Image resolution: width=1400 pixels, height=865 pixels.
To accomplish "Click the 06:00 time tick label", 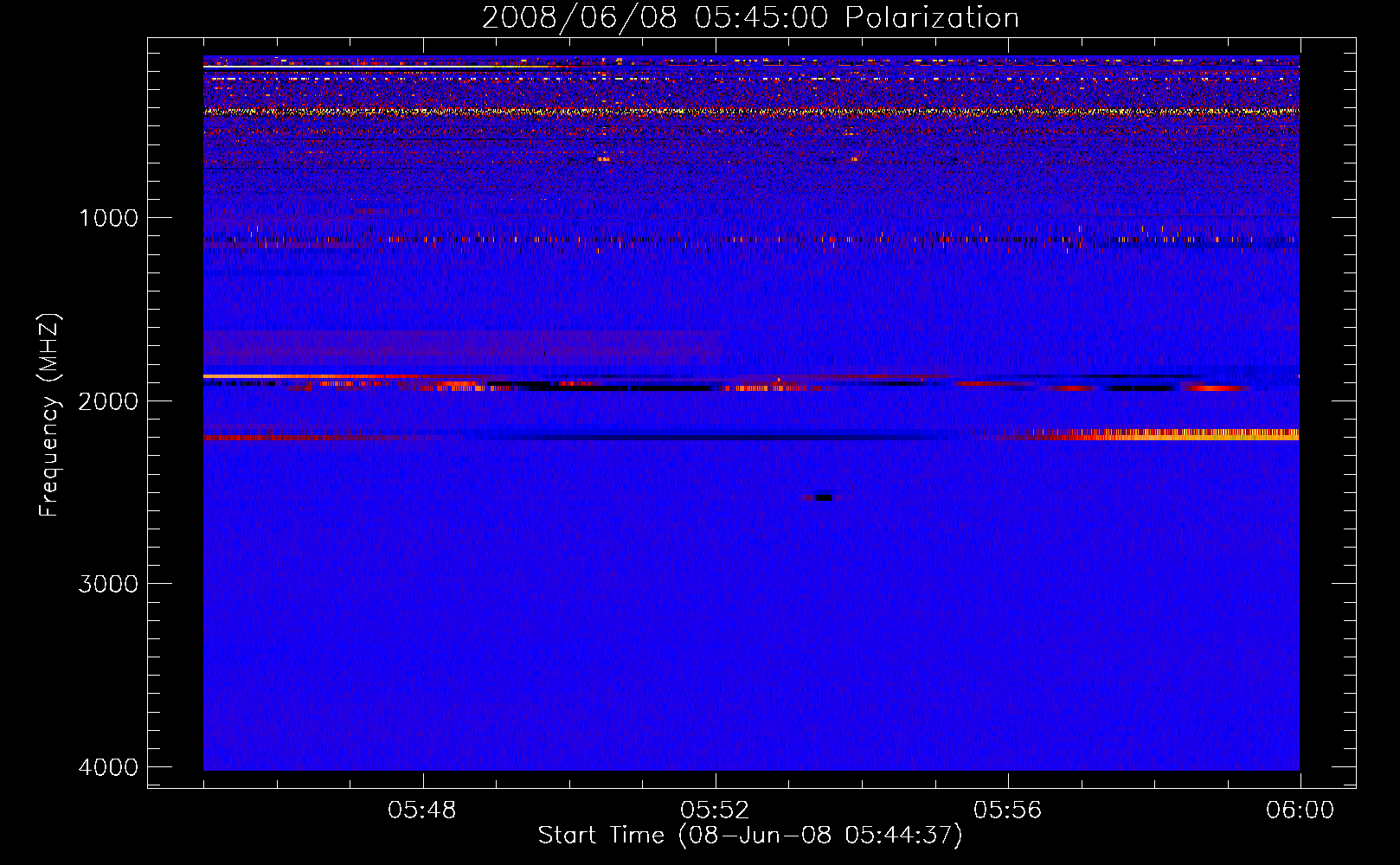I will click(1300, 811).
